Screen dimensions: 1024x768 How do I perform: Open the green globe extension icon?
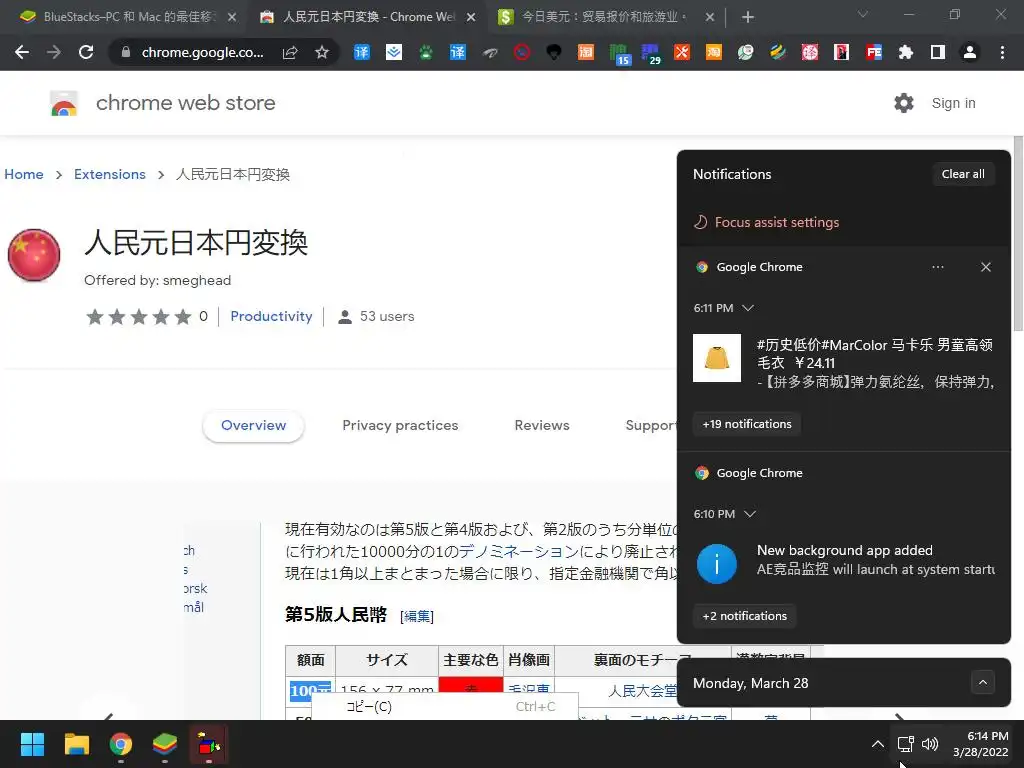coord(746,52)
